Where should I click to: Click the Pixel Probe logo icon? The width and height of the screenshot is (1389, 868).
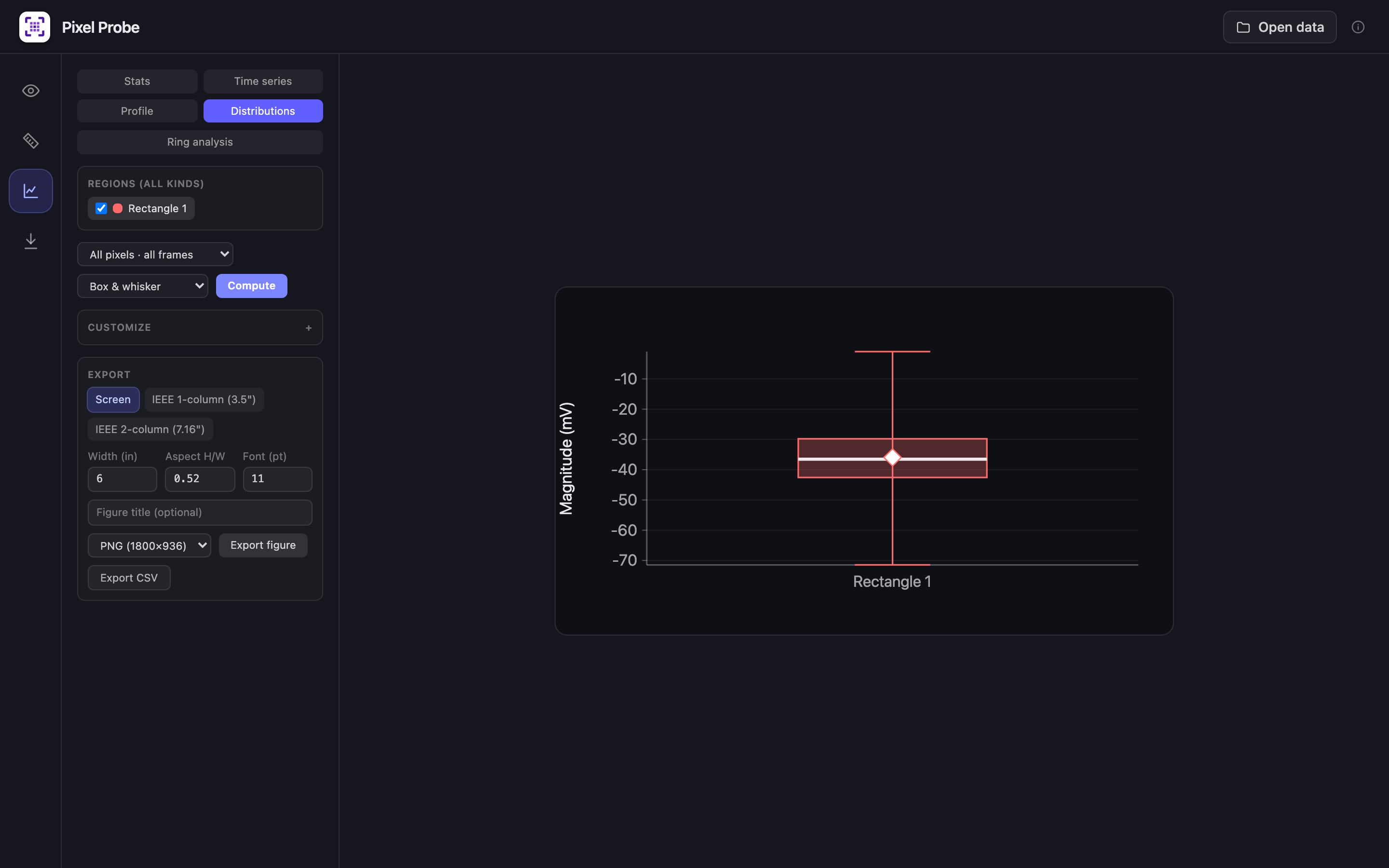coord(34,27)
